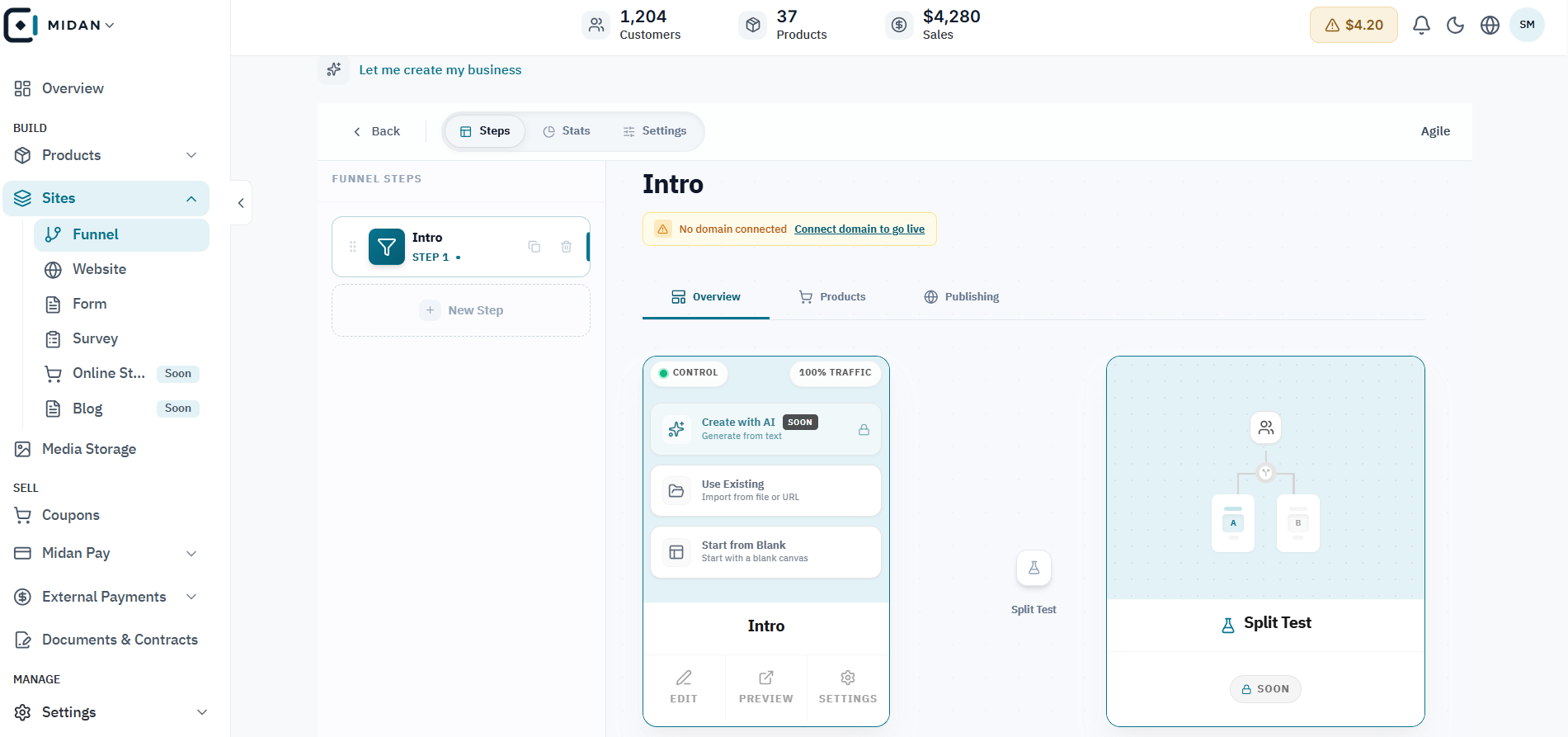The image size is (1568, 737).
Task: Click the Products stat box icon
Action: click(753, 26)
